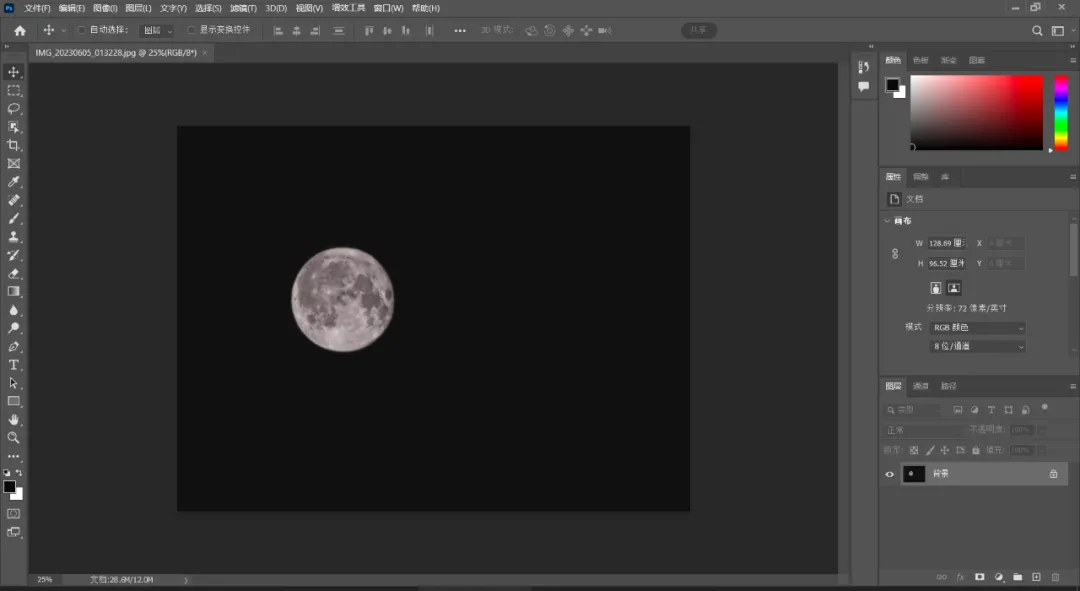The image size is (1080, 591).
Task: Select the Hand tool
Action: coord(14,419)
